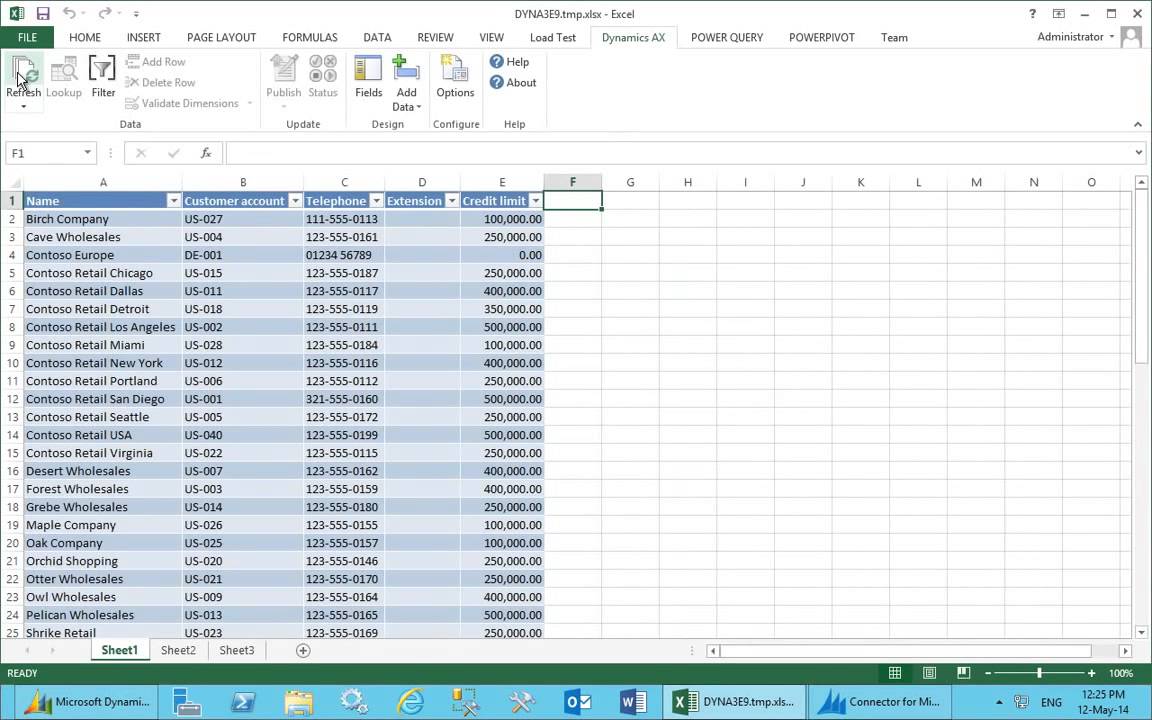1152x720 pixels.
Task: Select column G header
Action: point(630,182)
